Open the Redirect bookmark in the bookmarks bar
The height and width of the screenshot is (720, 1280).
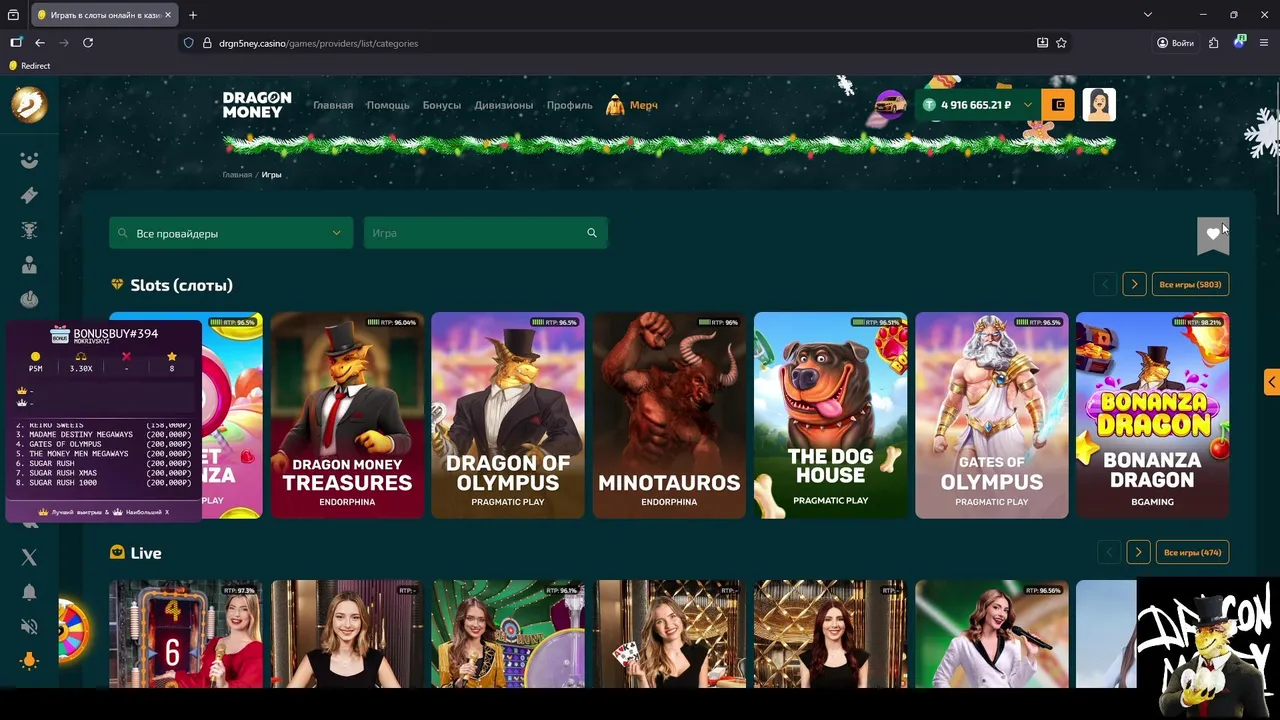(x=29, y=66)
